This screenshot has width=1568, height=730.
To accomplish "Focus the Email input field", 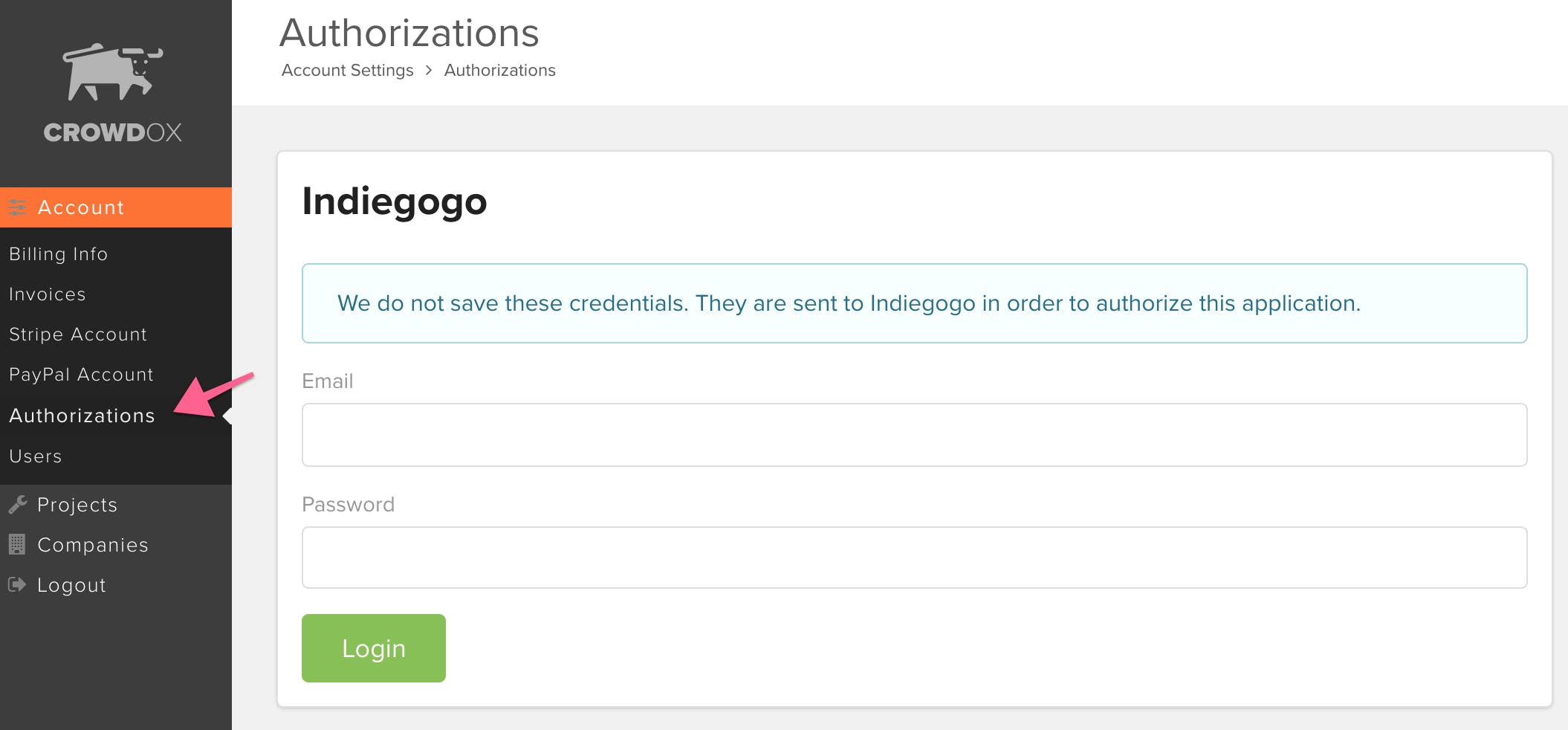I will click(x=914, y=435).
